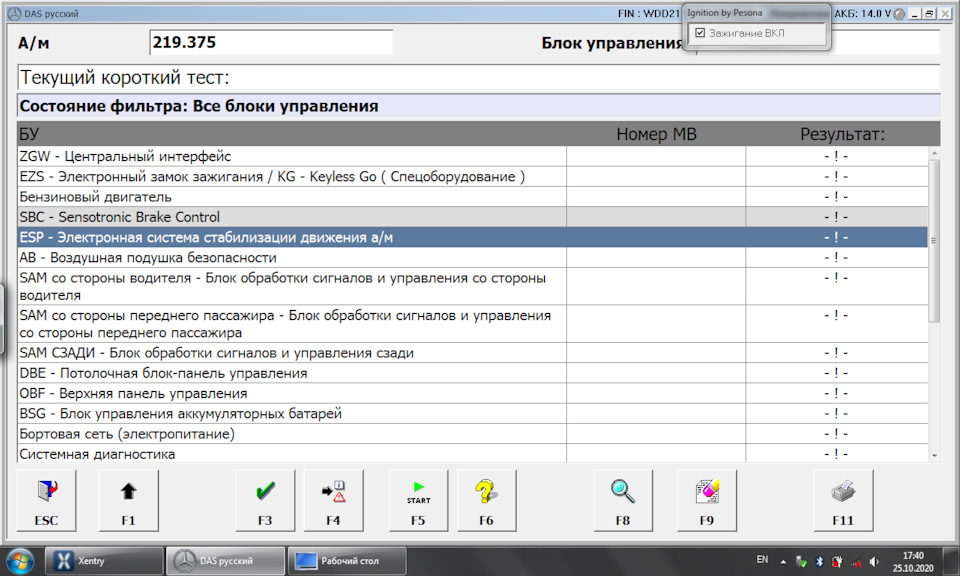Start the short test with F5

coord(418,500)
